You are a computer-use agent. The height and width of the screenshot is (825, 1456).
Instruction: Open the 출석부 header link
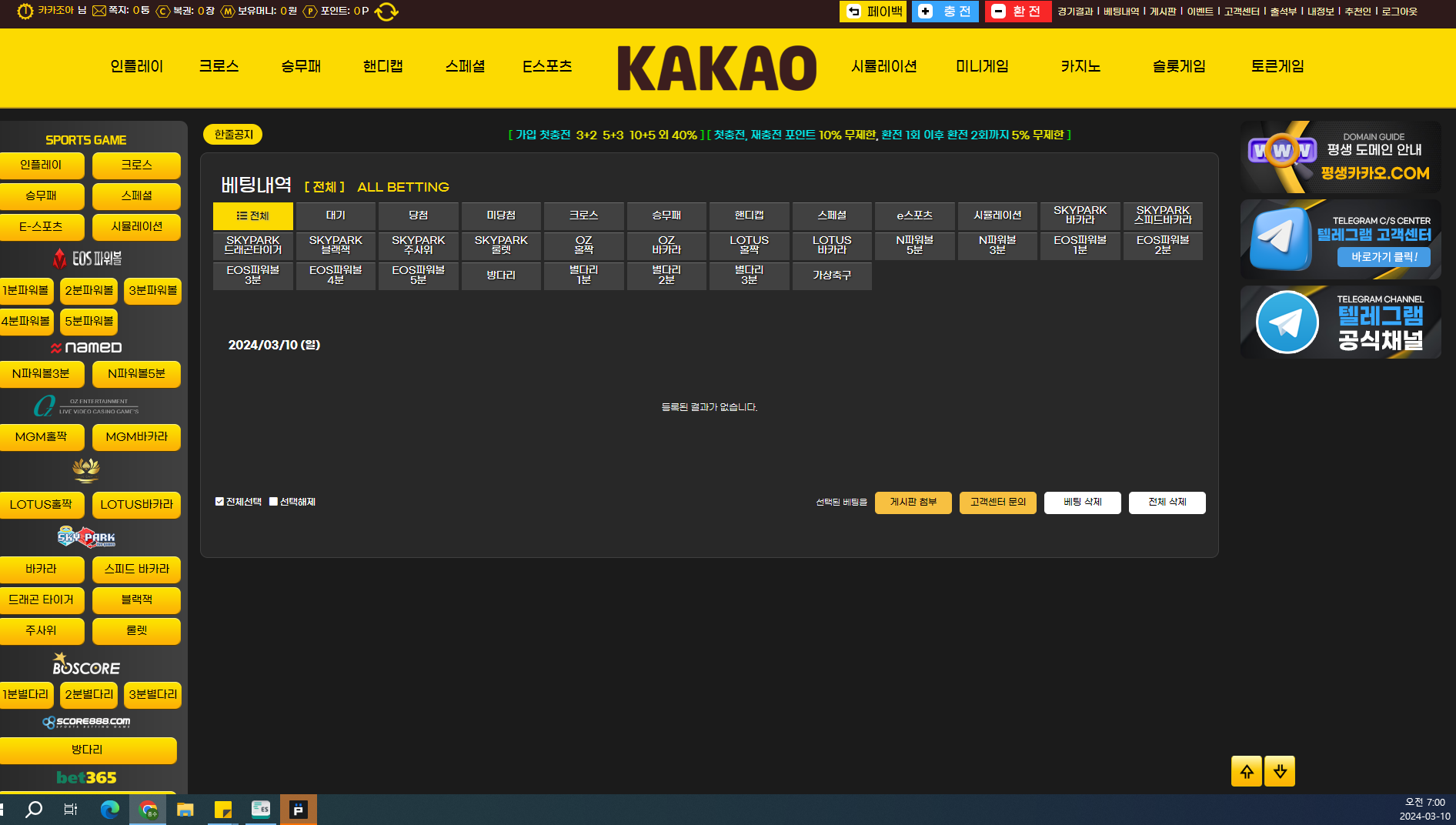tap(1283, 12)
